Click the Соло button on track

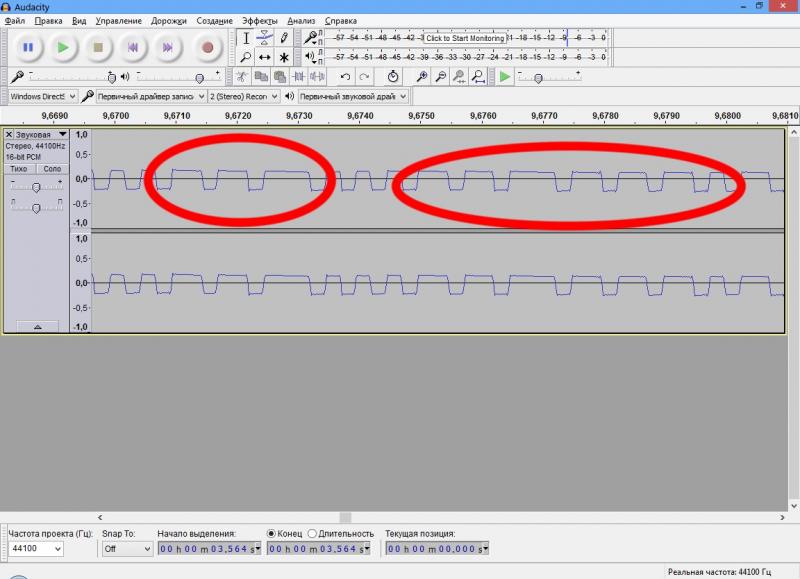(x=51, y=169)
